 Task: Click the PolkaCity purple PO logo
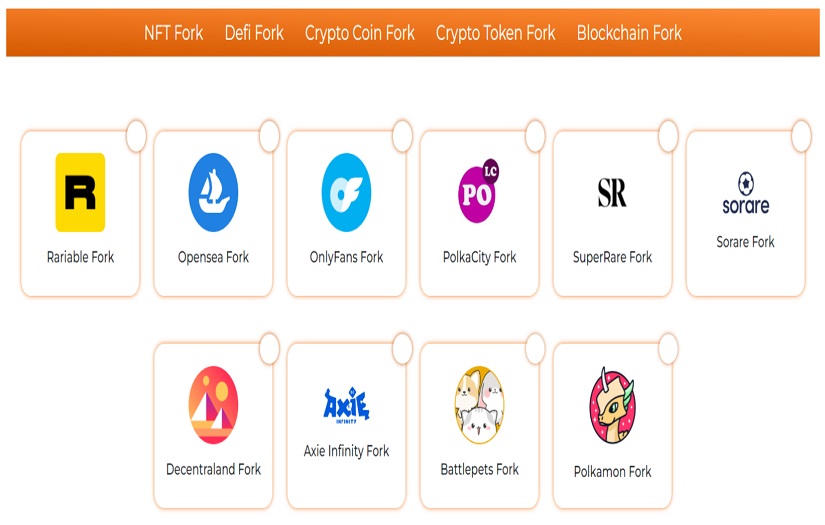(478, 190)
